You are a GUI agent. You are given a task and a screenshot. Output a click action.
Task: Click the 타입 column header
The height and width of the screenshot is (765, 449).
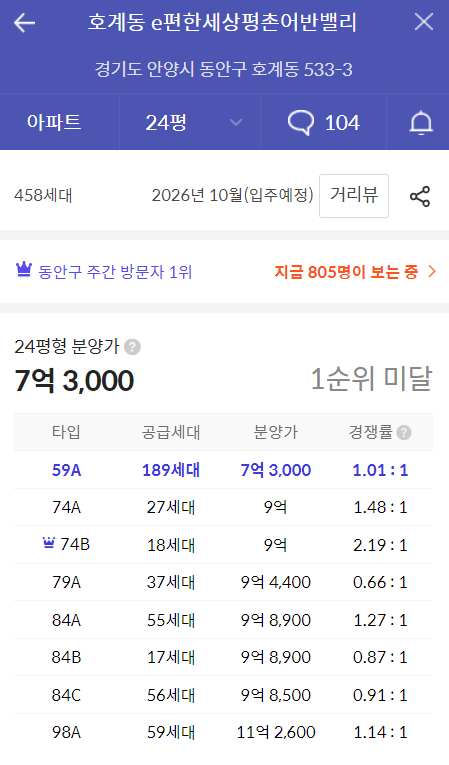66,432
